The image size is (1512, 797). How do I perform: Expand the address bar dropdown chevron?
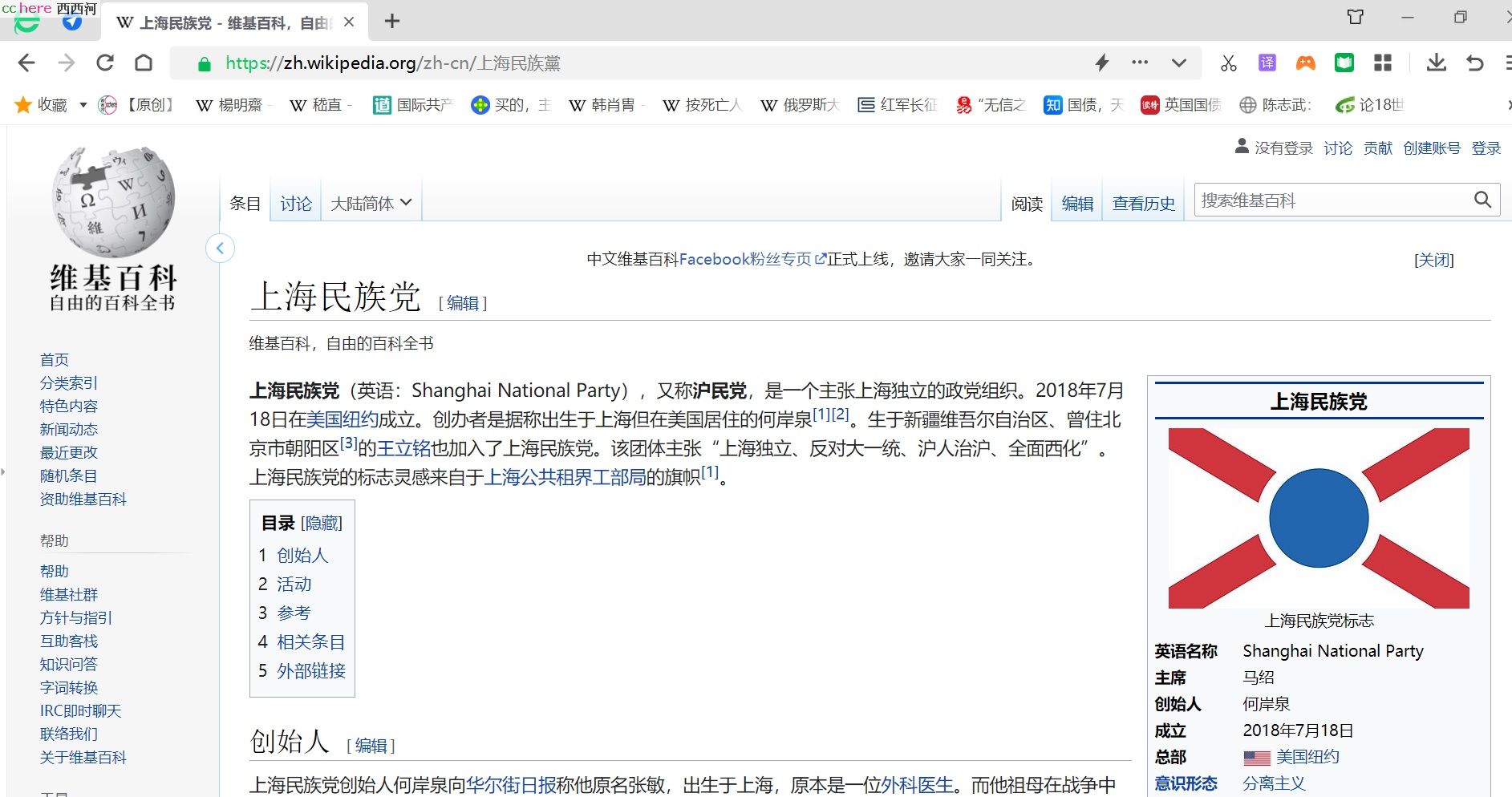(x=1178, y=63)
